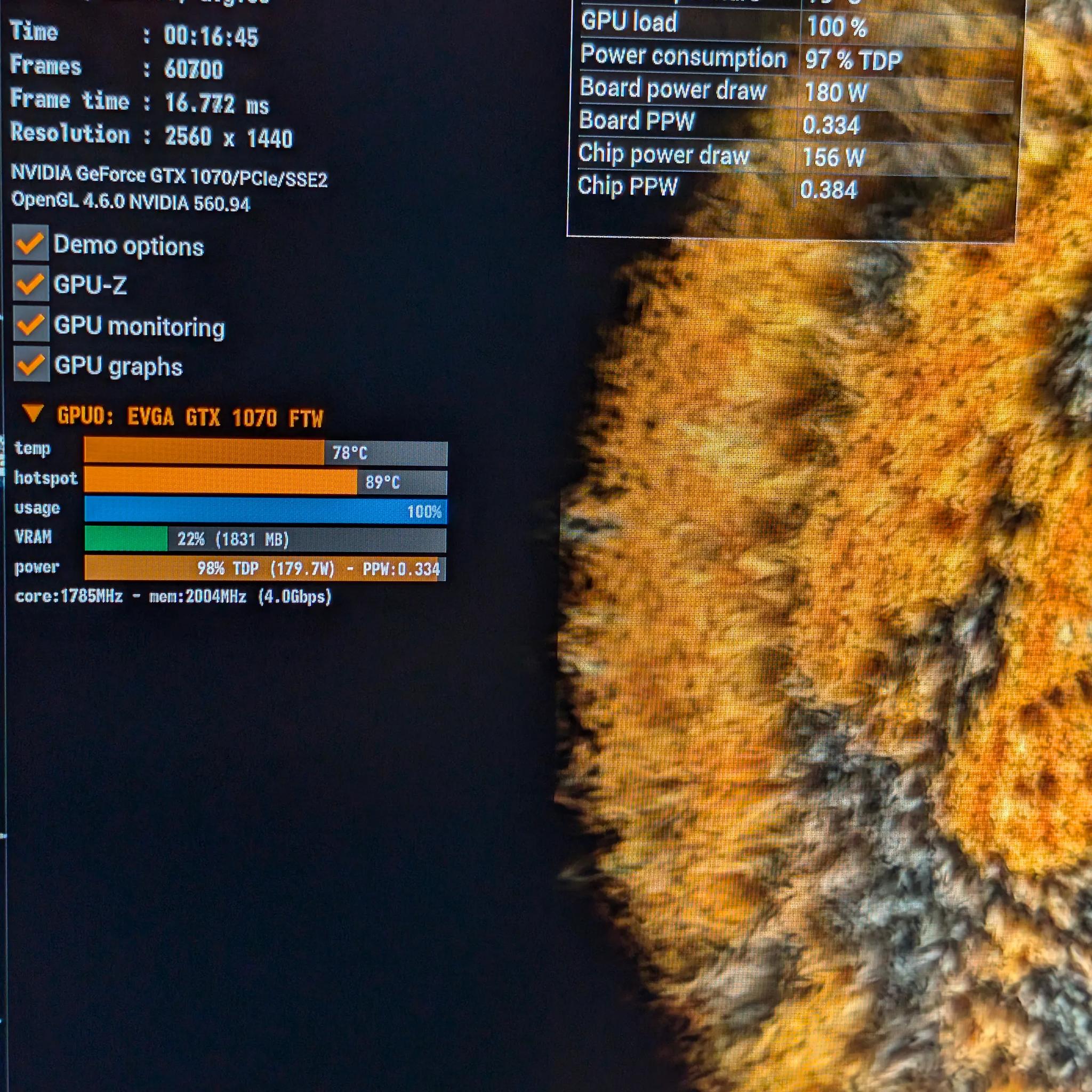Image resolution: width=1092 pixels, height=1092 pixels.
Task: Click the GPU monitoring label
Action: (139, 327)
